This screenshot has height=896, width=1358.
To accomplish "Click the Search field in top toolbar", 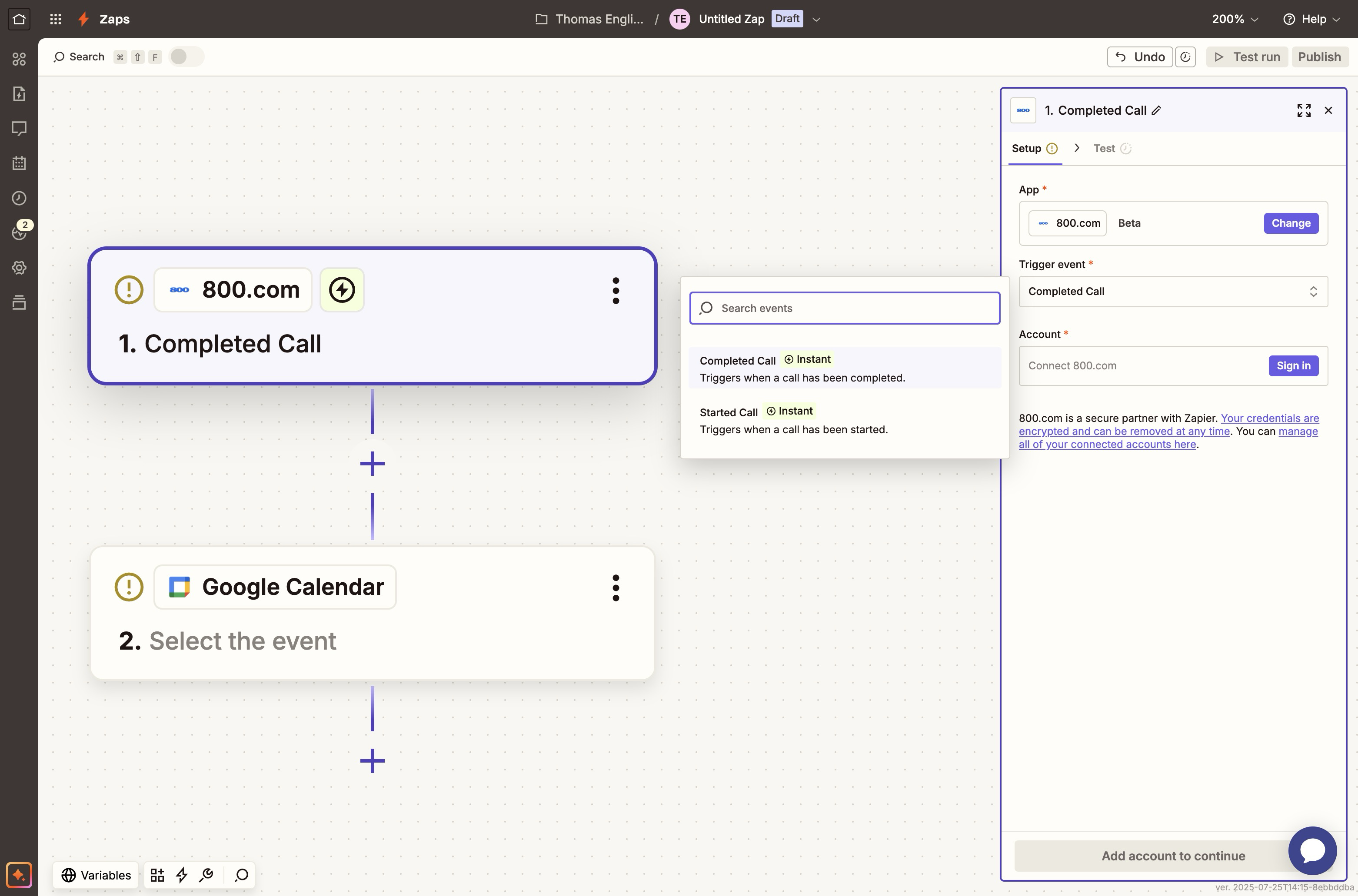I will coord(80,56).
